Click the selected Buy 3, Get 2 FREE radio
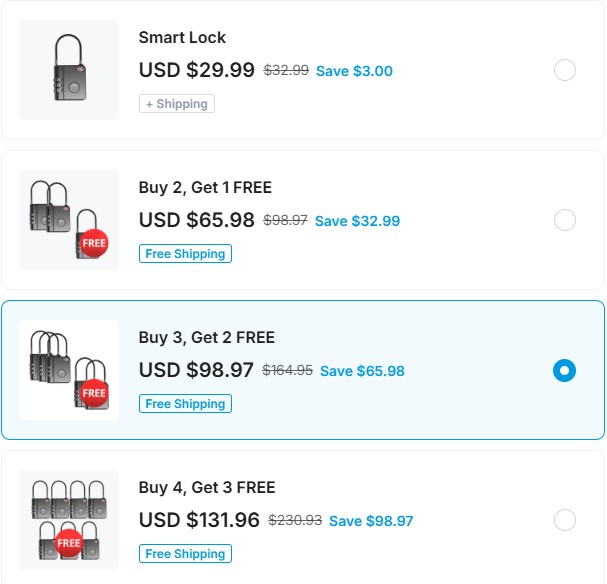Screen dimensions: 607x584 [564, 370]
